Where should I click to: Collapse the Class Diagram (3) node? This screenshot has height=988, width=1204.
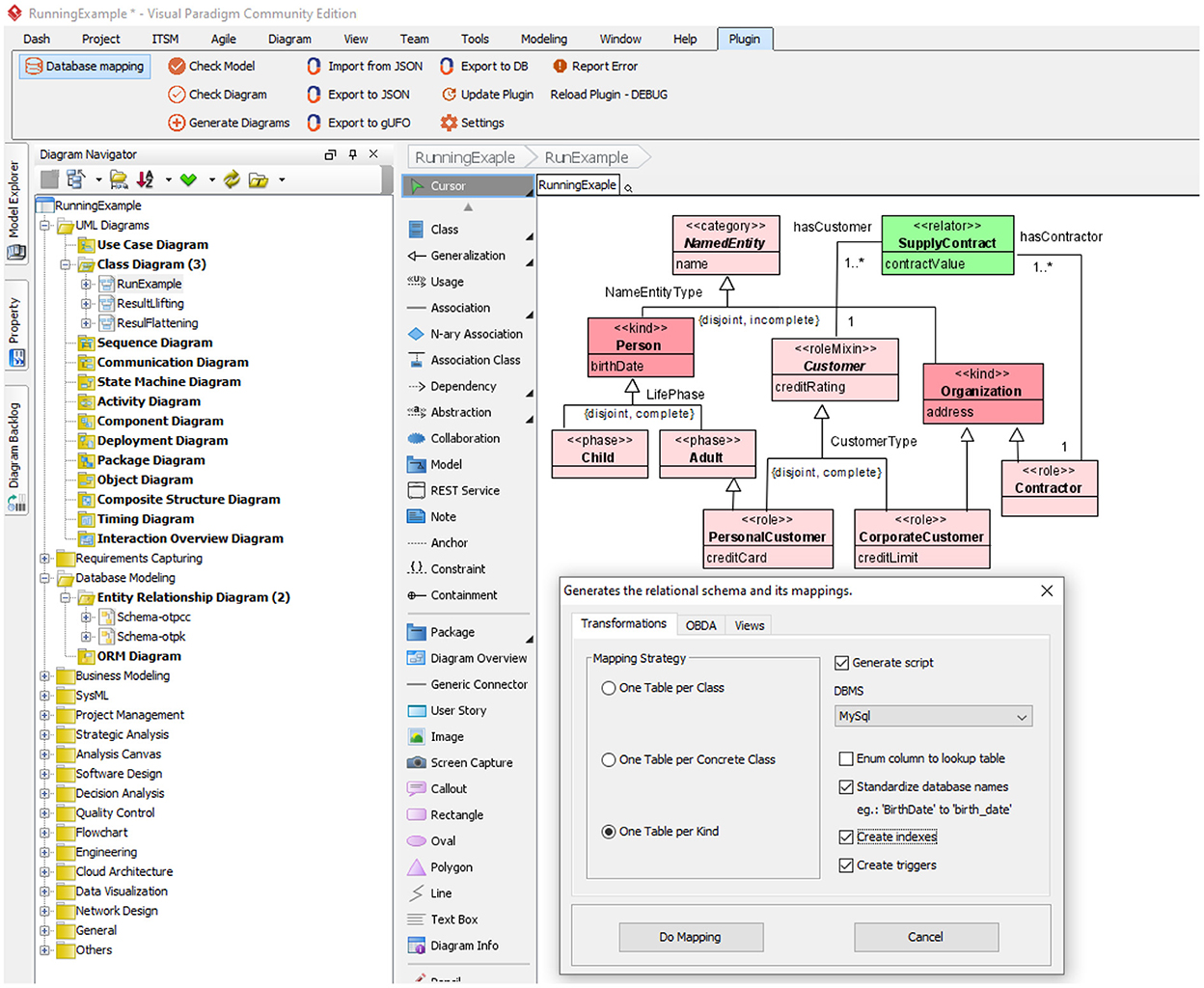pyautogui.click(x=66, y=264)
